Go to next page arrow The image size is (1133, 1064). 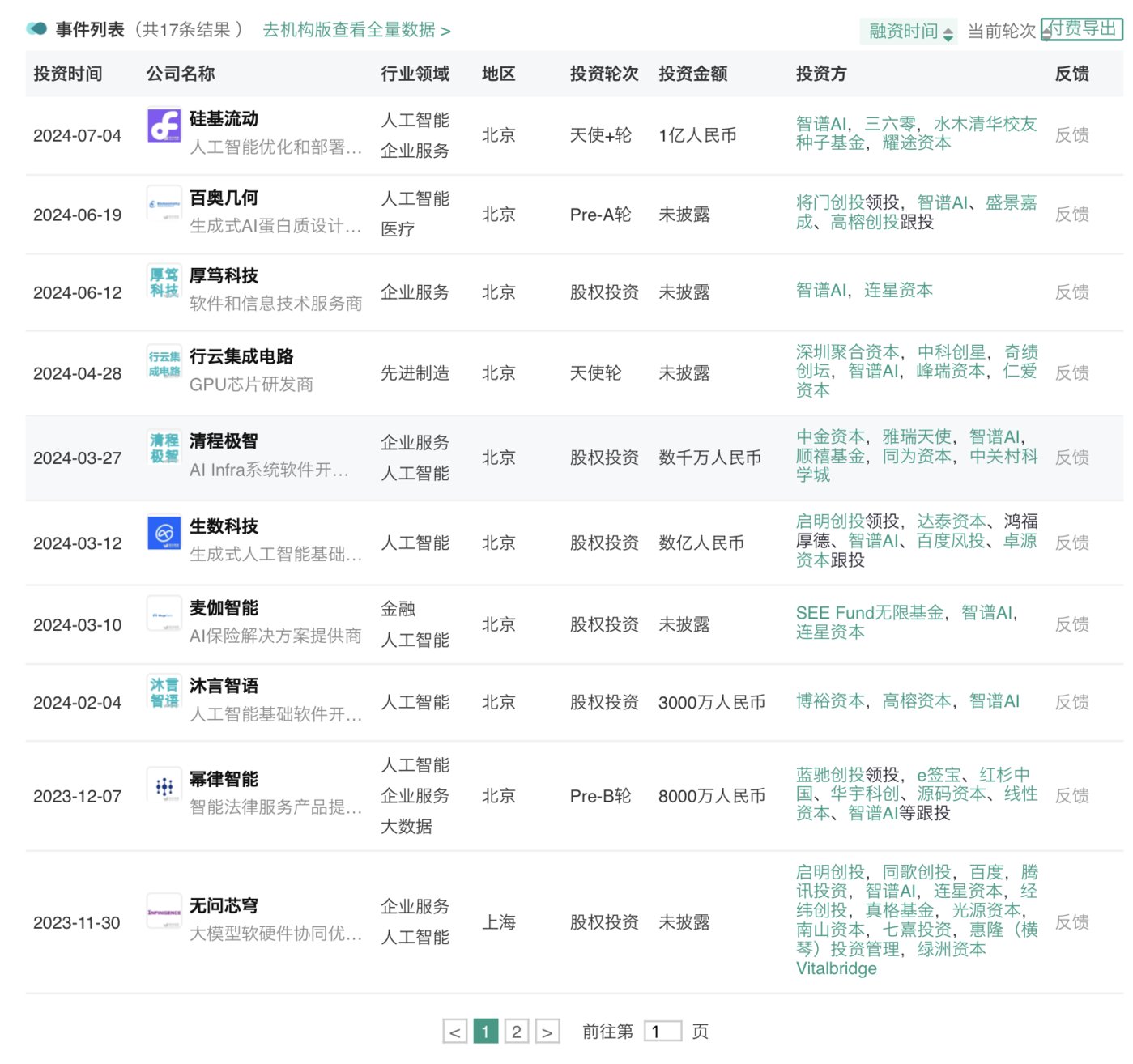(x=547, y=1032)
